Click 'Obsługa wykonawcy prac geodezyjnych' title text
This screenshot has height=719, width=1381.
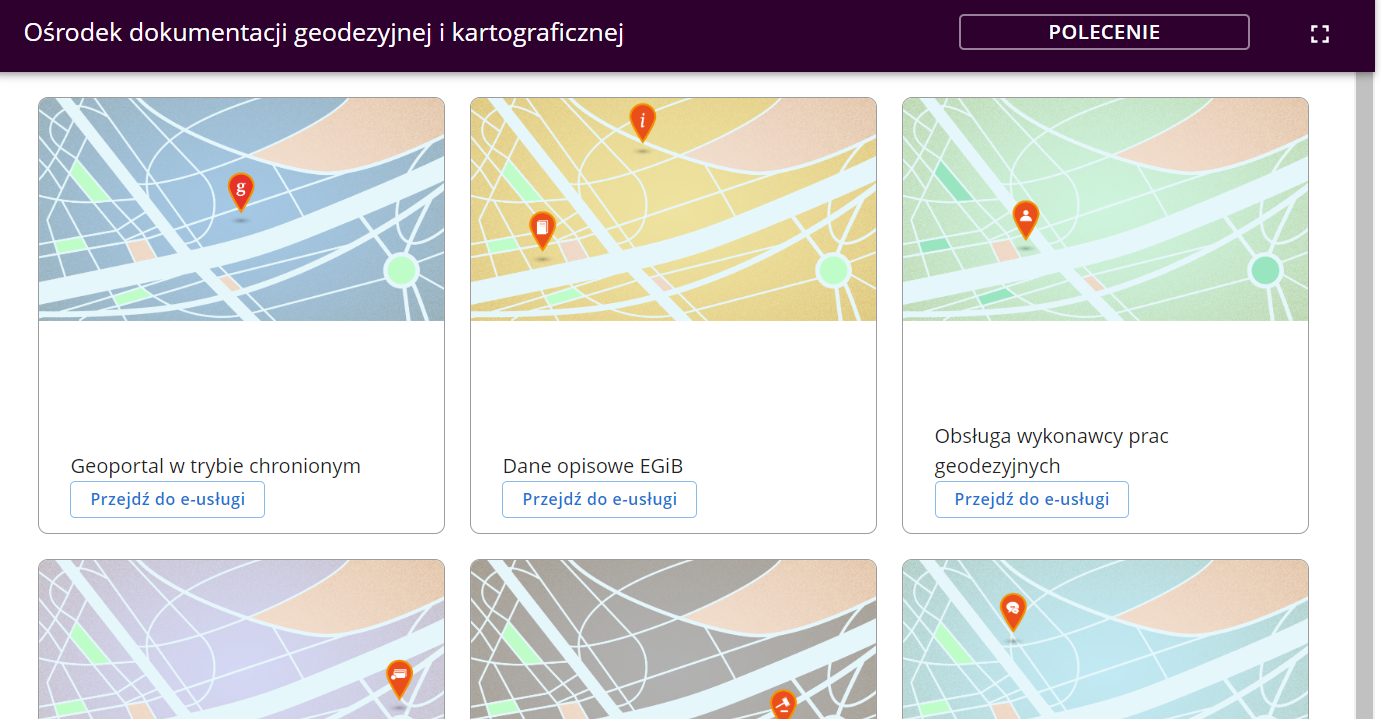[1051, 451]
